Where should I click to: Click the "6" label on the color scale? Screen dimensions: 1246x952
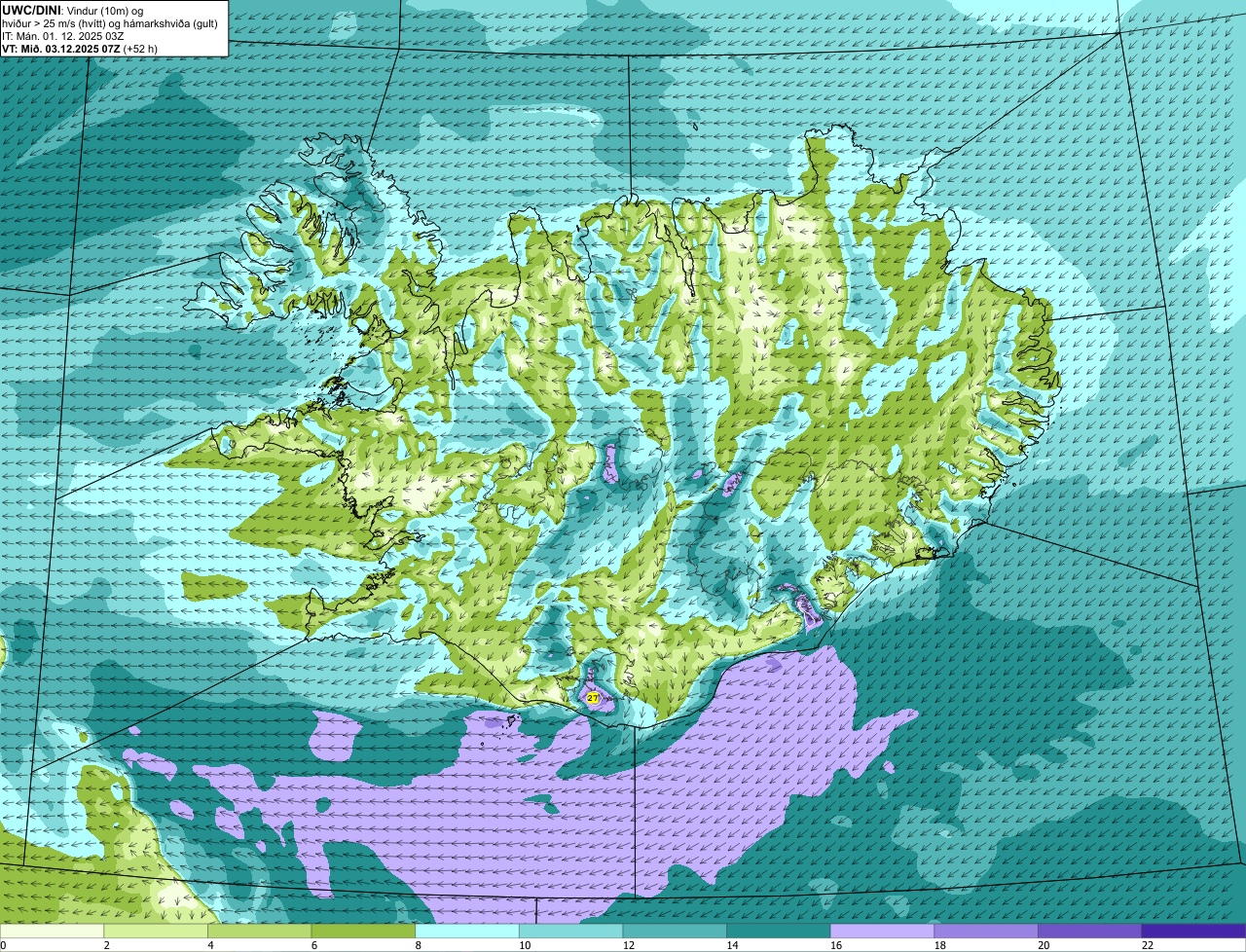pyautogui.click(x=313, y=945)
